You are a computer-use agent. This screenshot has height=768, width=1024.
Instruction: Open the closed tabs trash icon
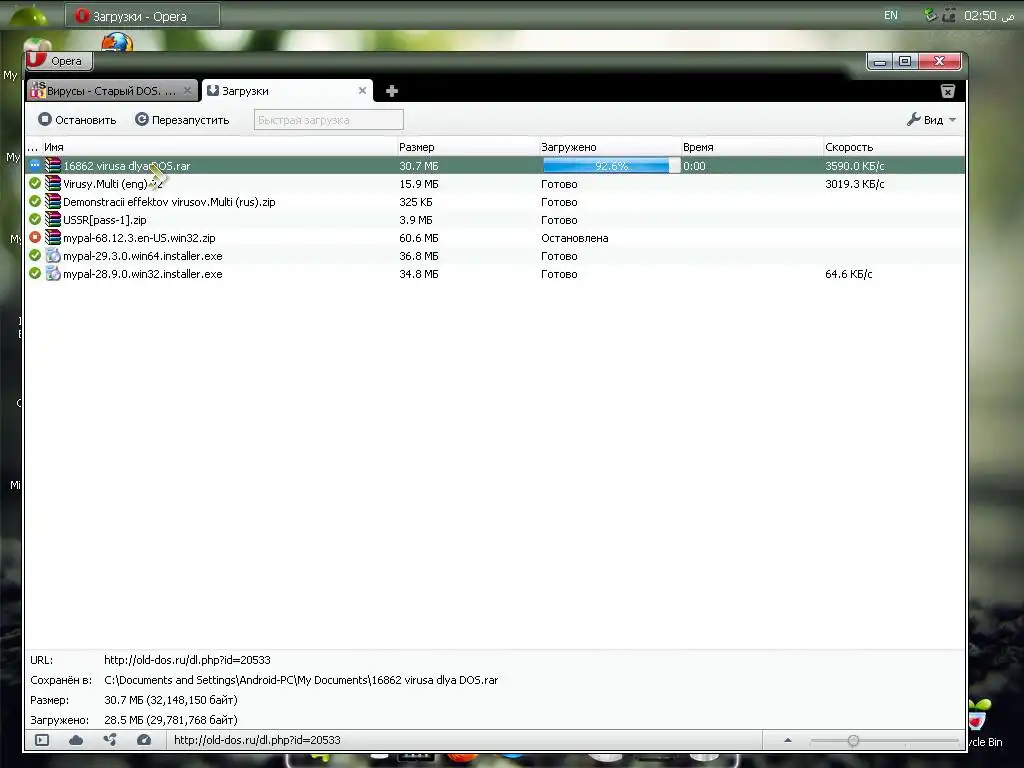(948, 91)
